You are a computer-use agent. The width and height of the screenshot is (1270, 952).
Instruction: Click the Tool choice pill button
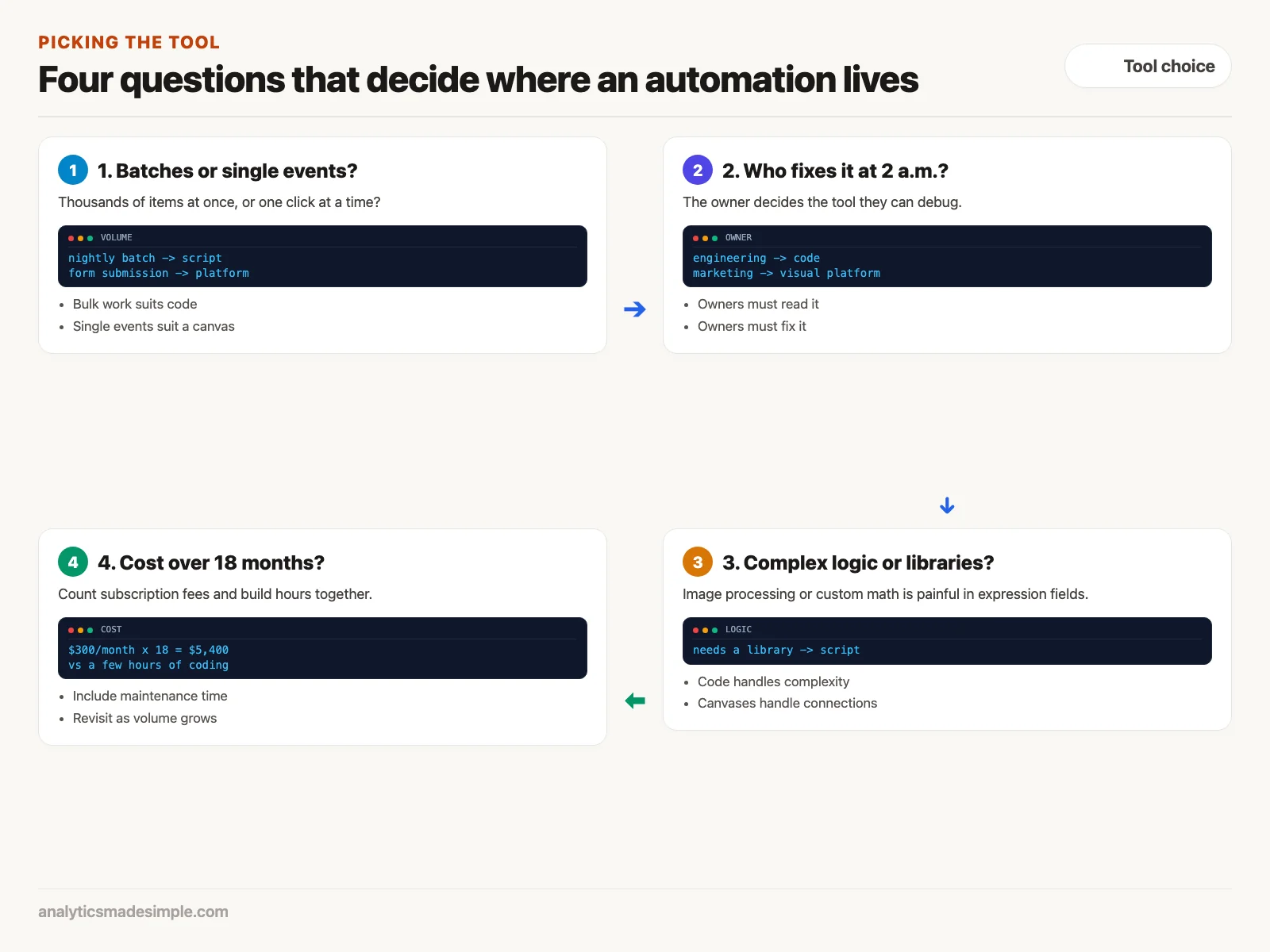[1148, 66]
